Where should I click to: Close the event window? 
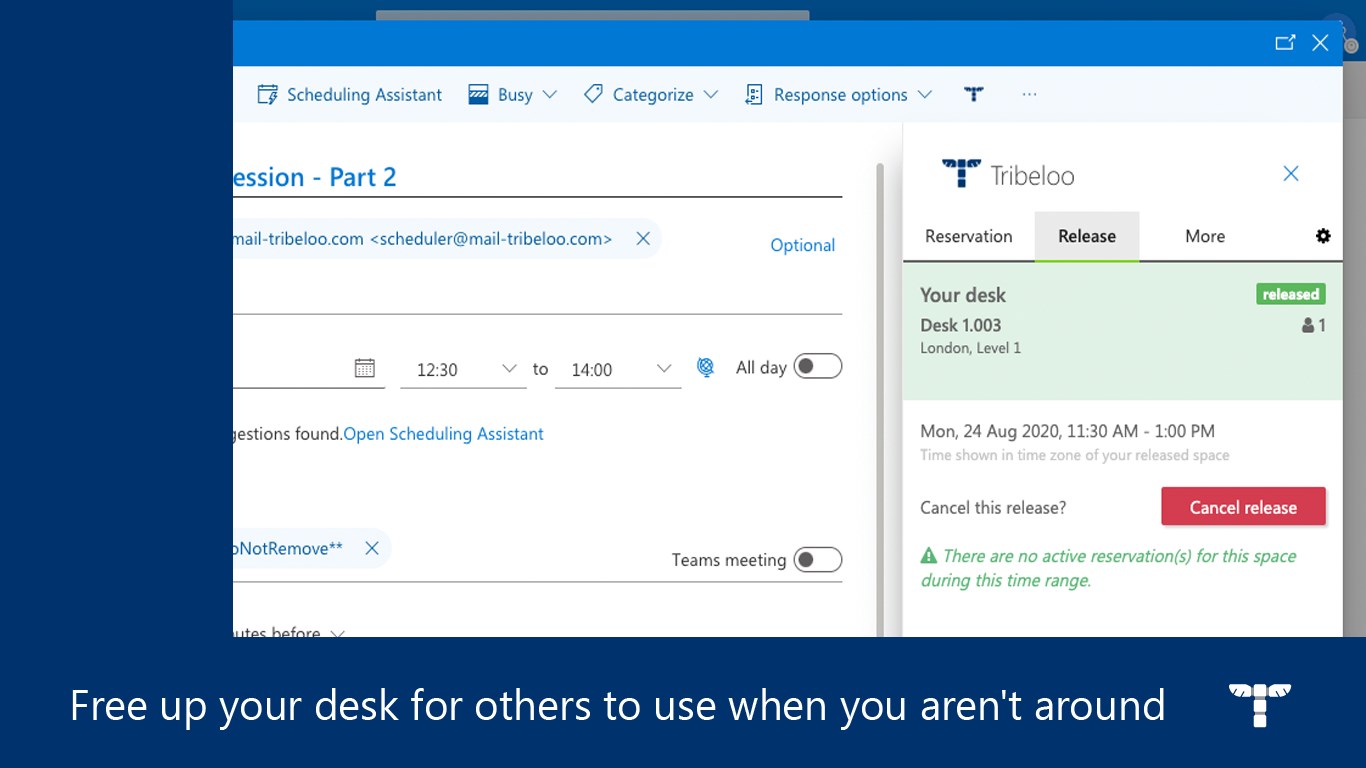[1320, 42]
